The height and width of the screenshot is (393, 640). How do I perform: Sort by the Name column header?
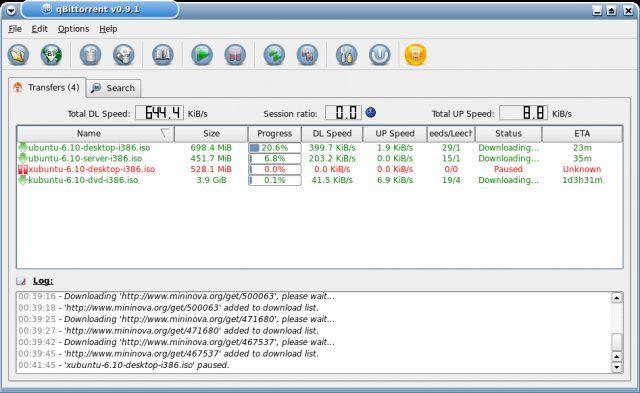96,133
